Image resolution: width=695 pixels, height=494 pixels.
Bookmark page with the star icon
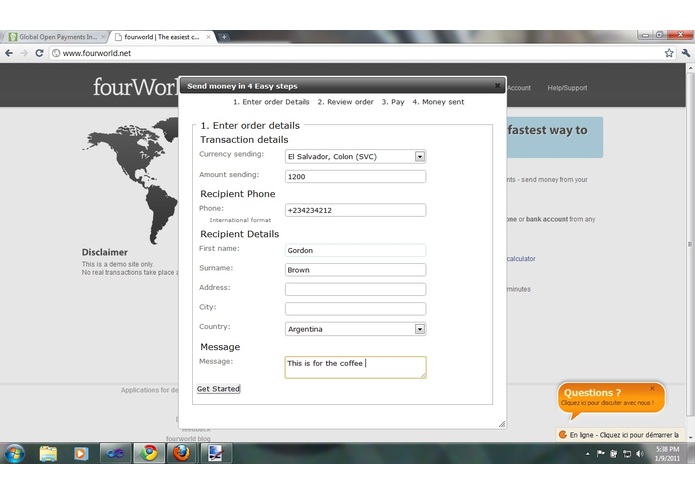tap(669, 53)
